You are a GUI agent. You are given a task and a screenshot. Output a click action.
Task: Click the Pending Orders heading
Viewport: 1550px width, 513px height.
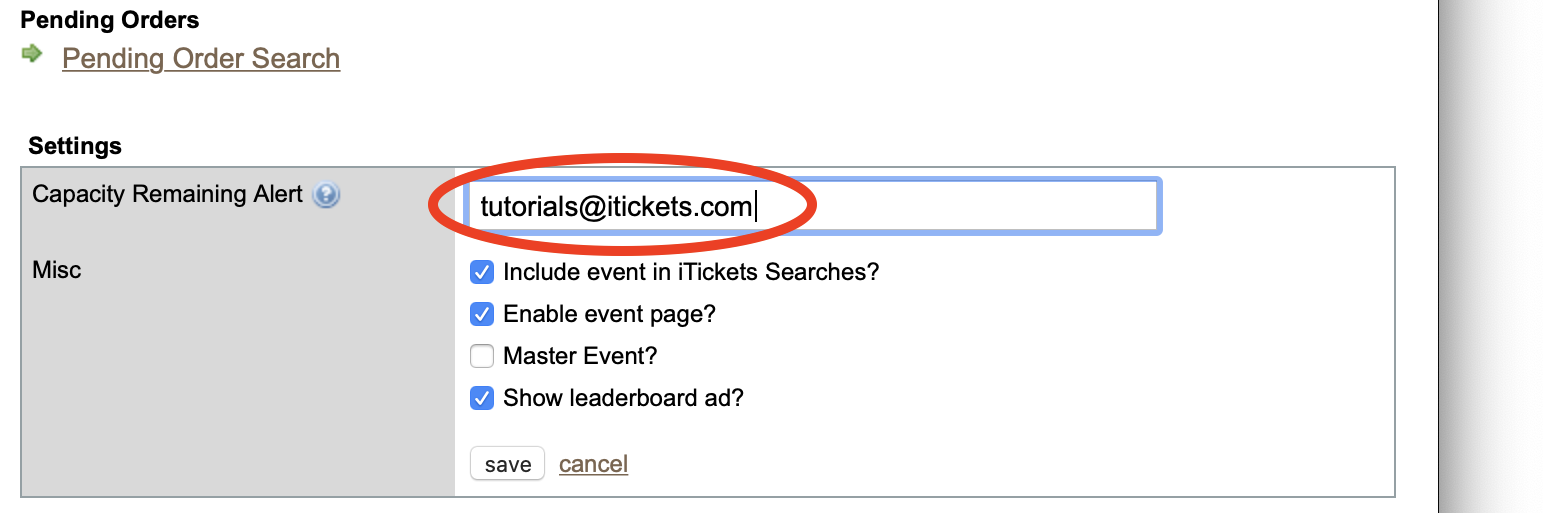click(x=110, y=20)
